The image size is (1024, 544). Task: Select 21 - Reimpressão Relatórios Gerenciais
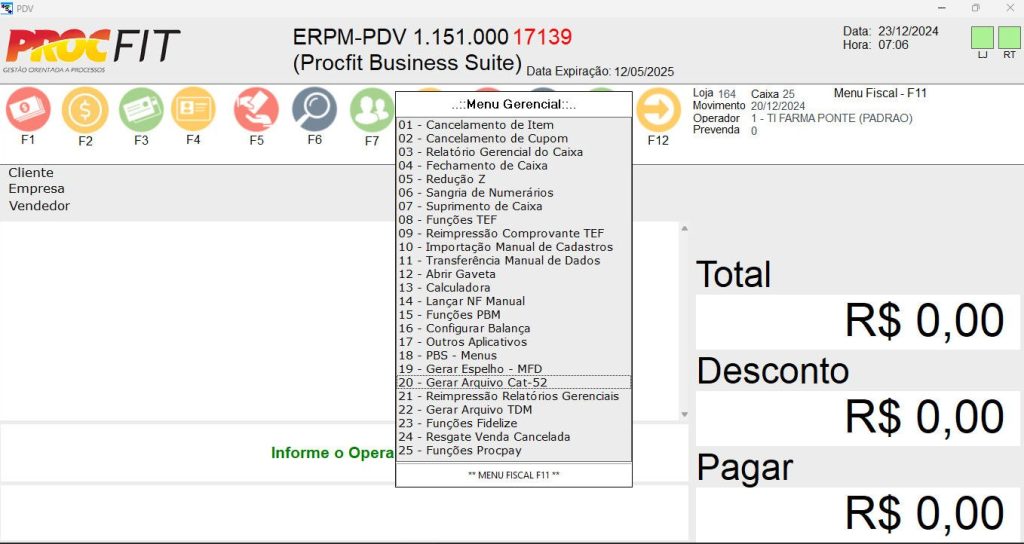(x=514, y=396)
